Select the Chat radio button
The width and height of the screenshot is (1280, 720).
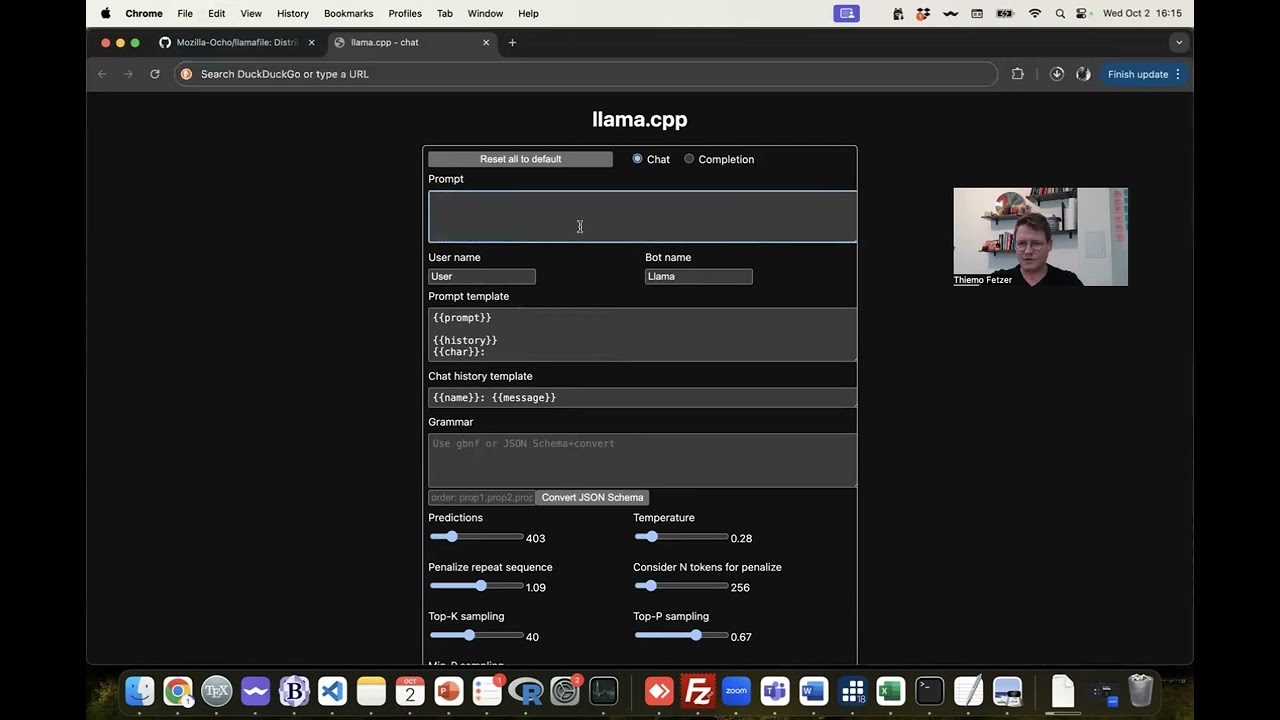coord(637,159)
